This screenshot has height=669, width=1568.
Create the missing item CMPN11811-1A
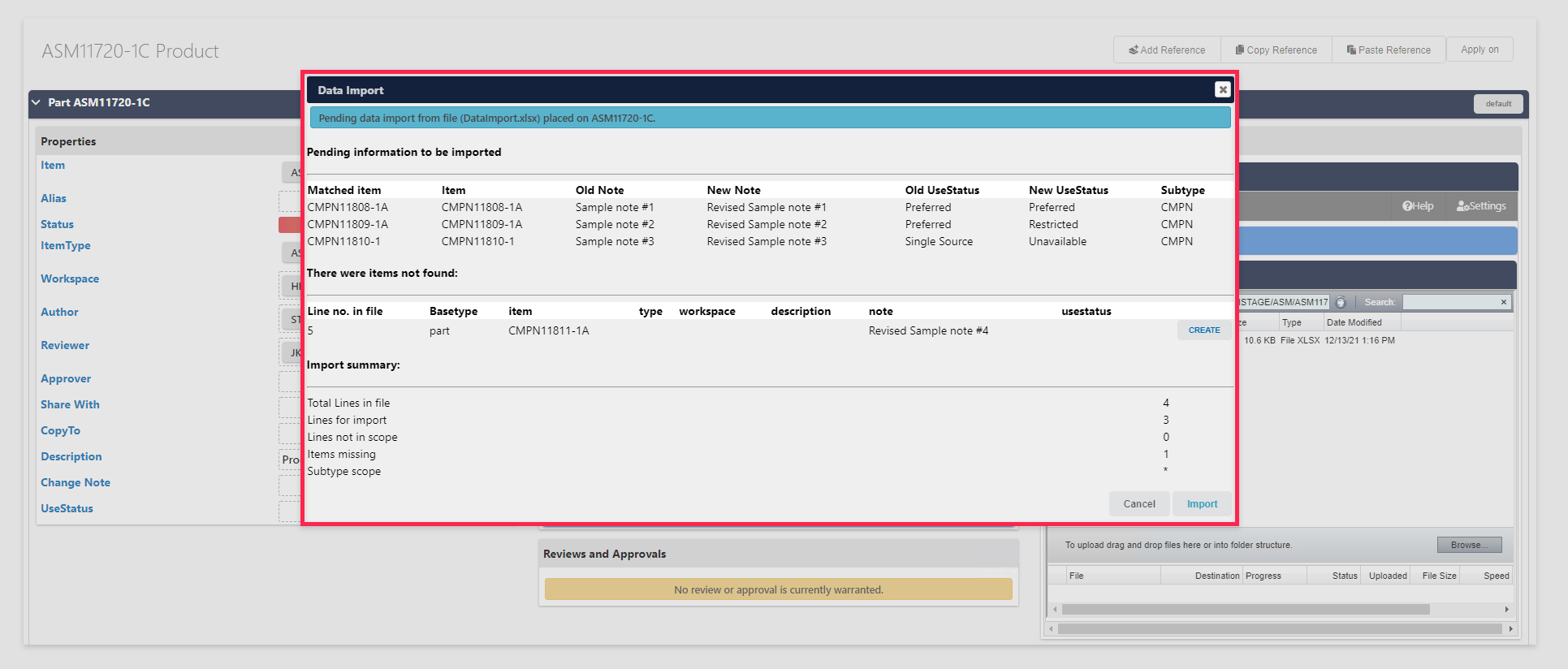(1204, 330)
